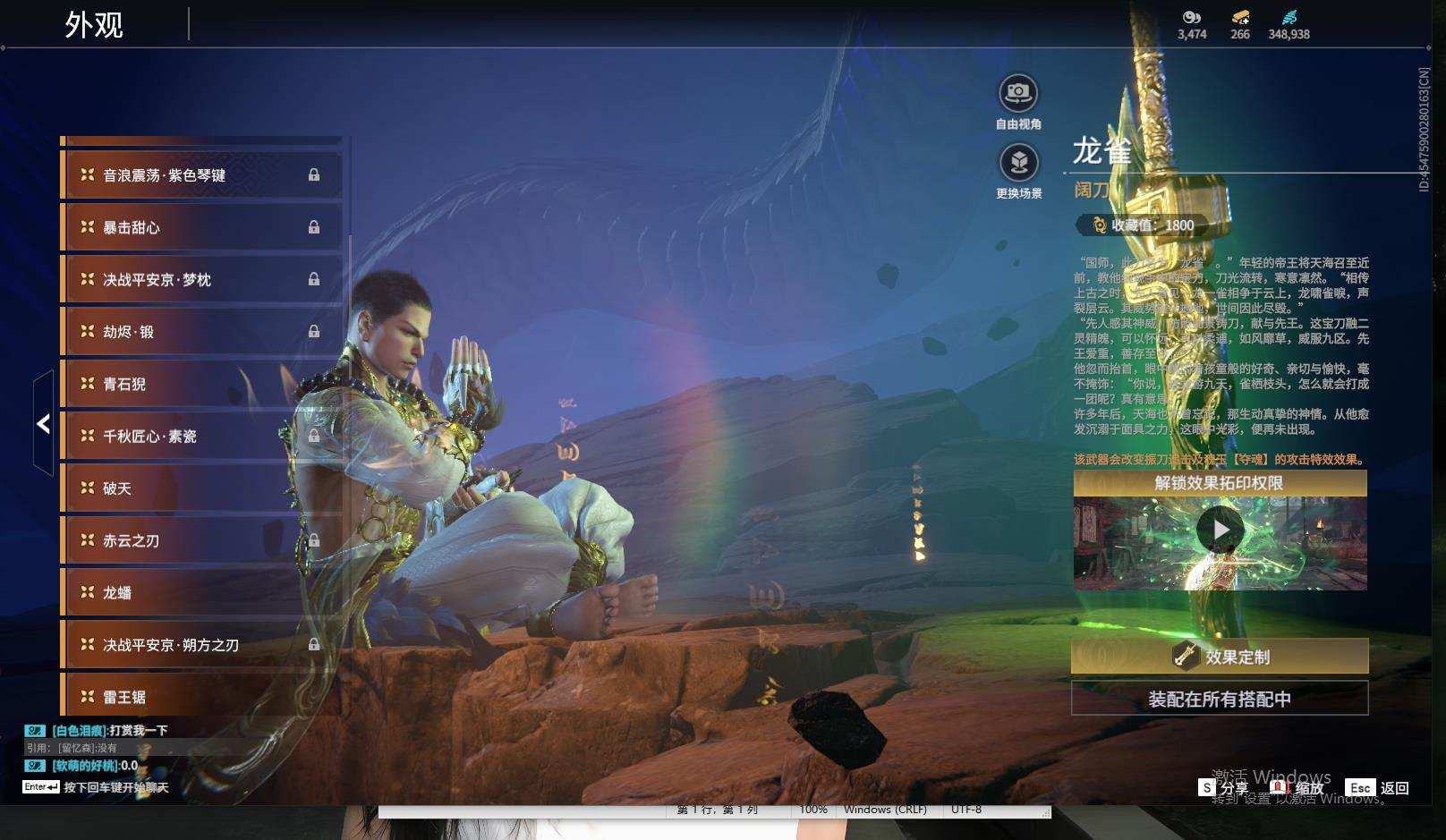
Task: Pick the 破天 weapon skin
Action: (201, 488)
